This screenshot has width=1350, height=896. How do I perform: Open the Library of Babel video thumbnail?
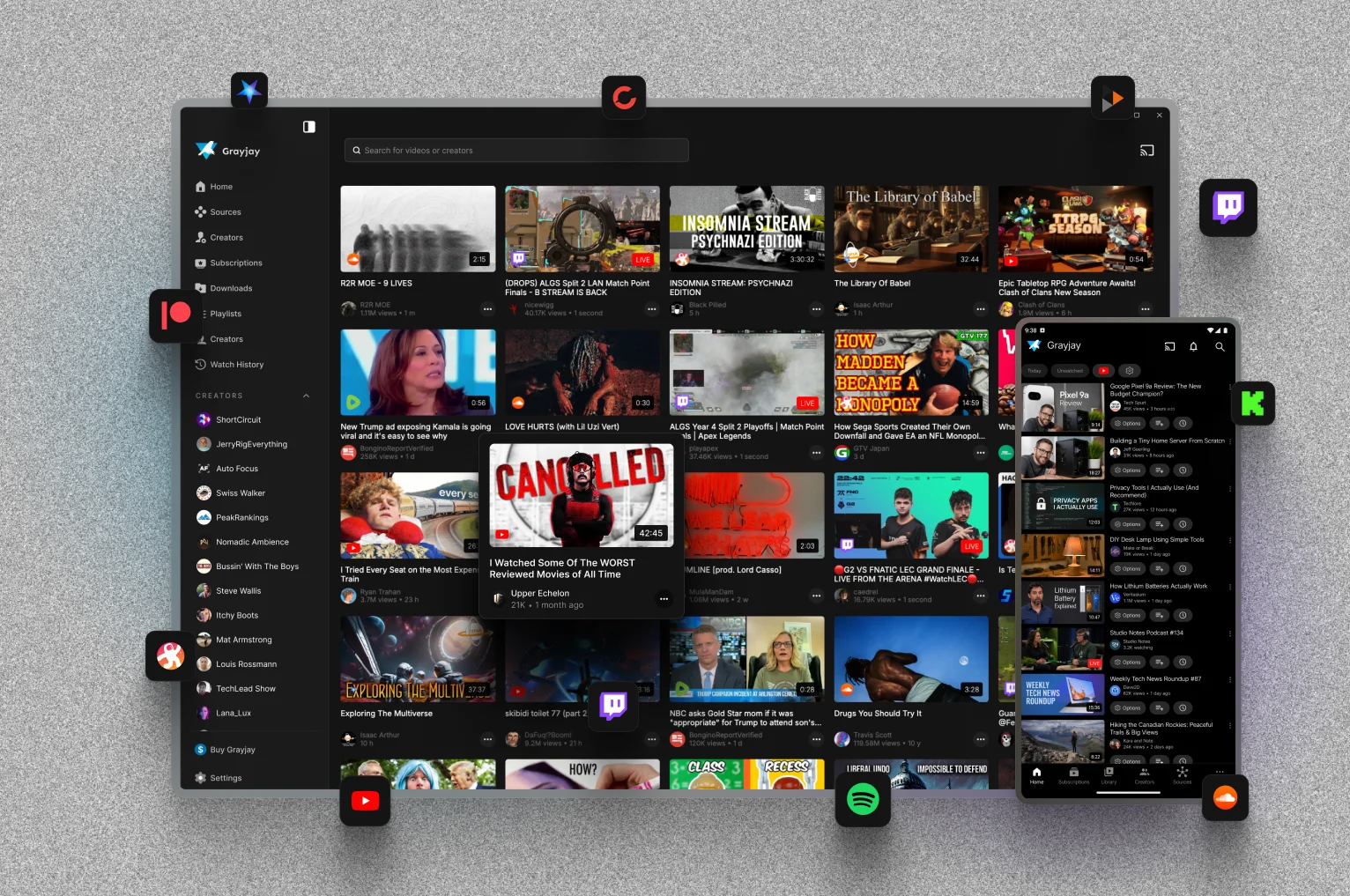pos(910,228)
